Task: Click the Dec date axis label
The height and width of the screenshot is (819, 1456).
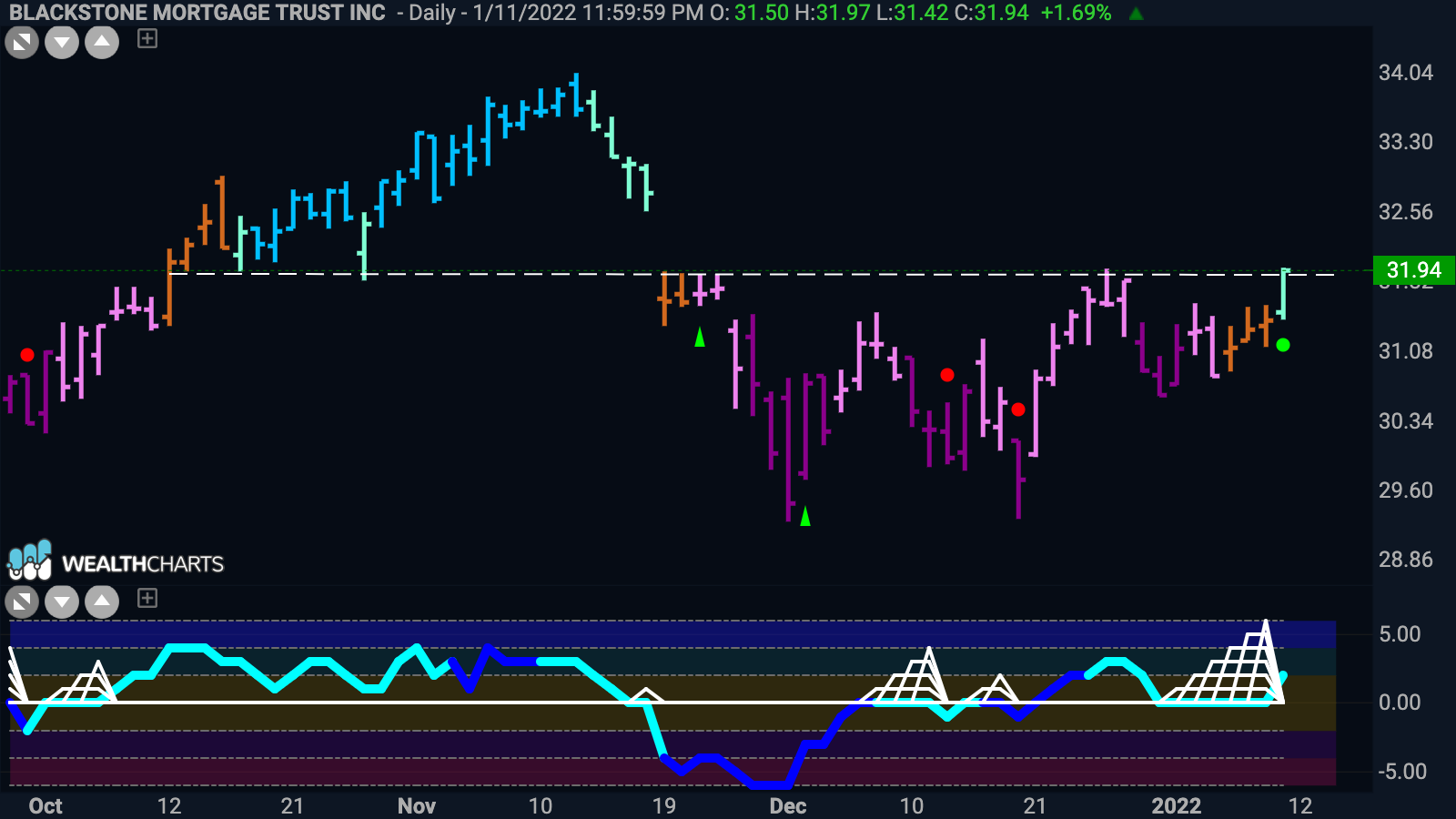Action: tap(788, 806)
